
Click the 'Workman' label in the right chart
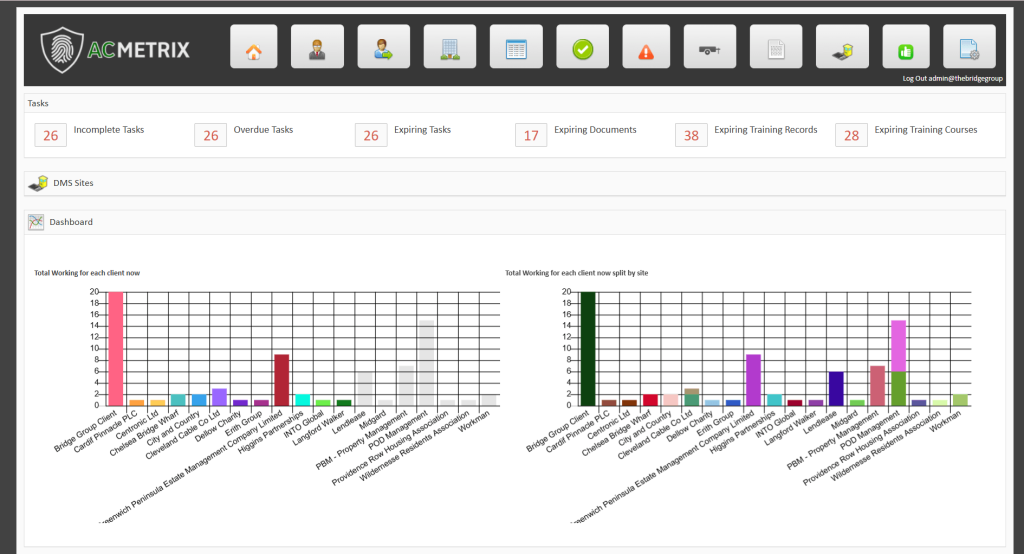coord(946,421)
